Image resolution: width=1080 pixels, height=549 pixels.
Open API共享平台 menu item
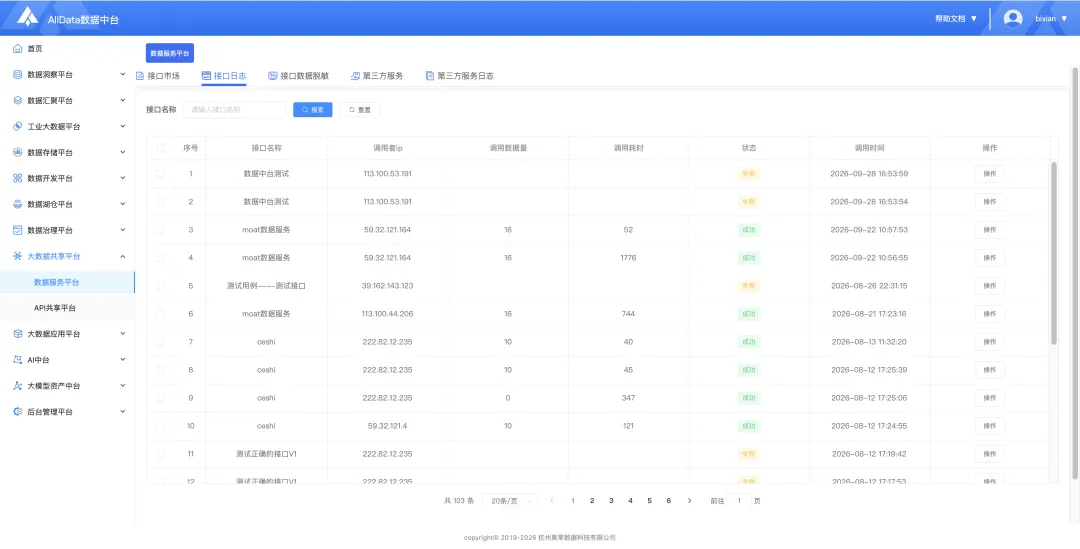pos(55,308)
